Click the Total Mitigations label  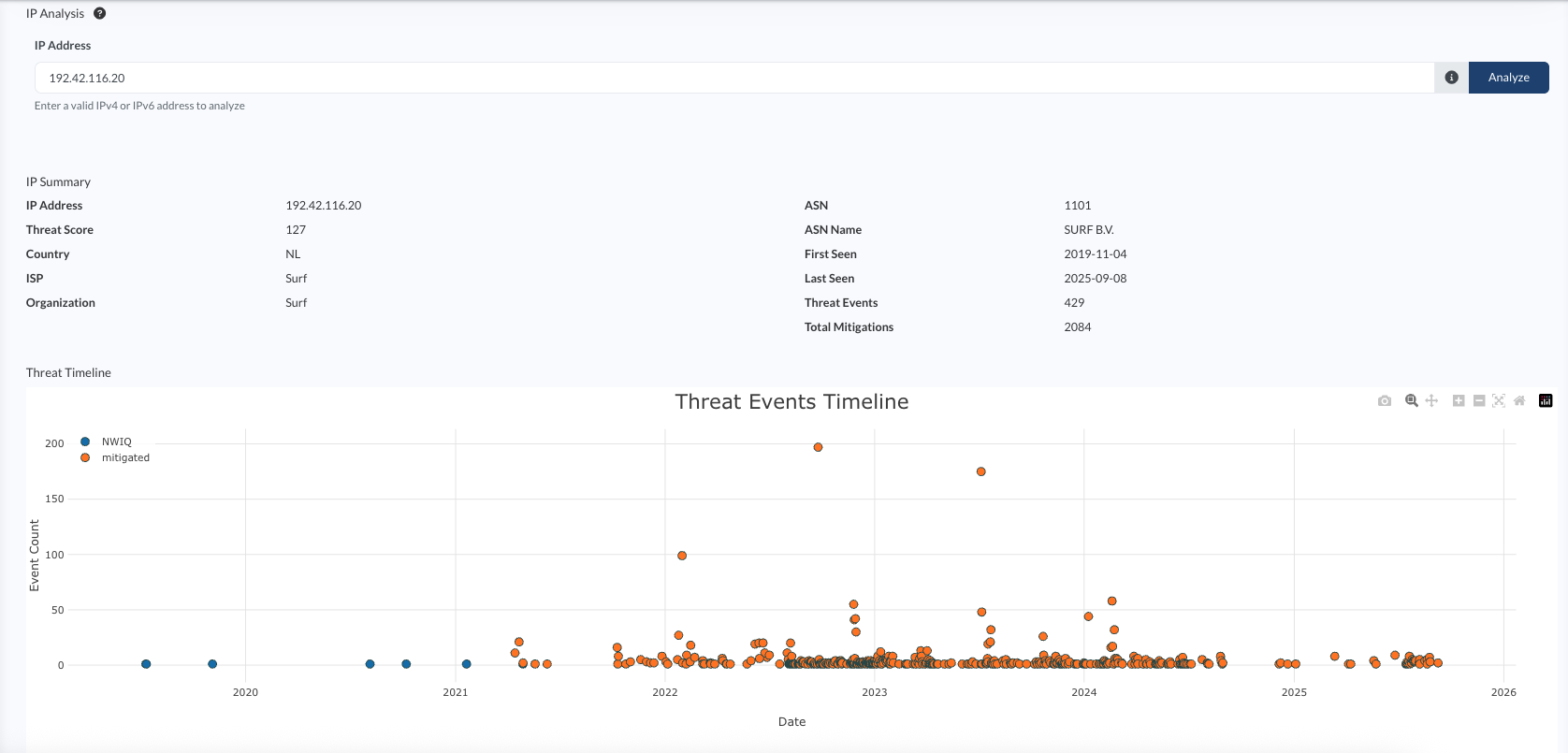tap(849, 326)
